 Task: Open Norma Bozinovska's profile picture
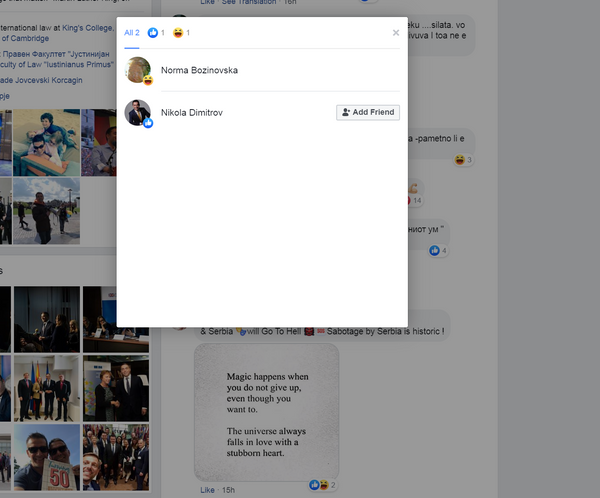pos(138,70)
